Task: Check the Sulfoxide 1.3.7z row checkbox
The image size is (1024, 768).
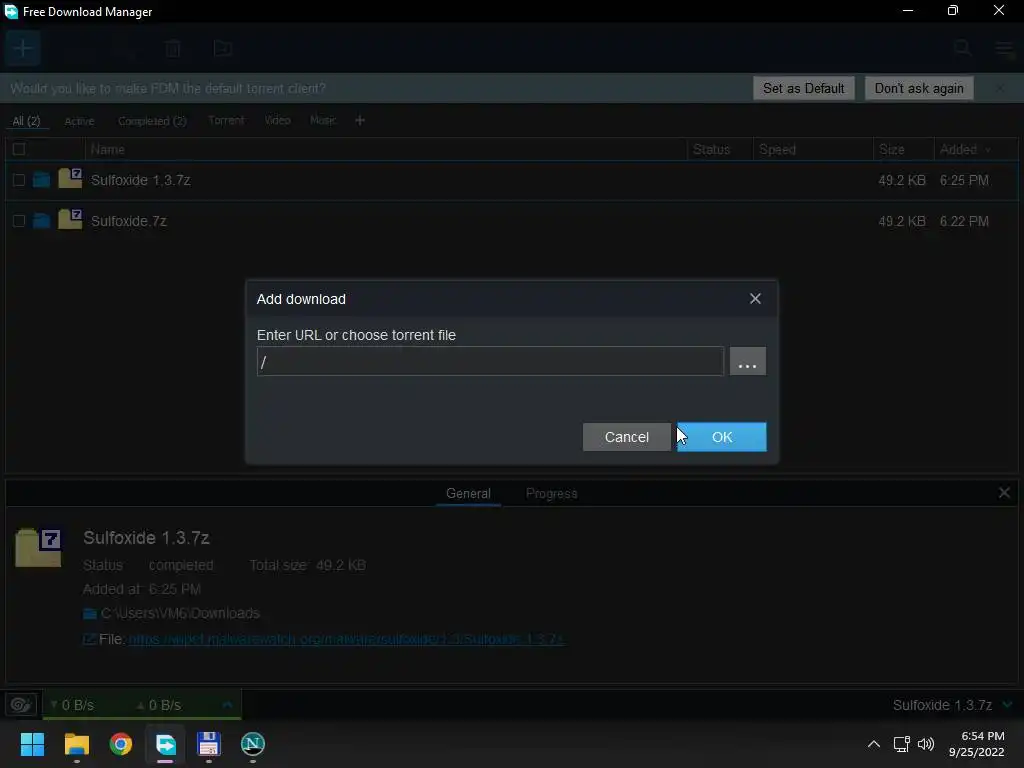Action: coord(19,180)
